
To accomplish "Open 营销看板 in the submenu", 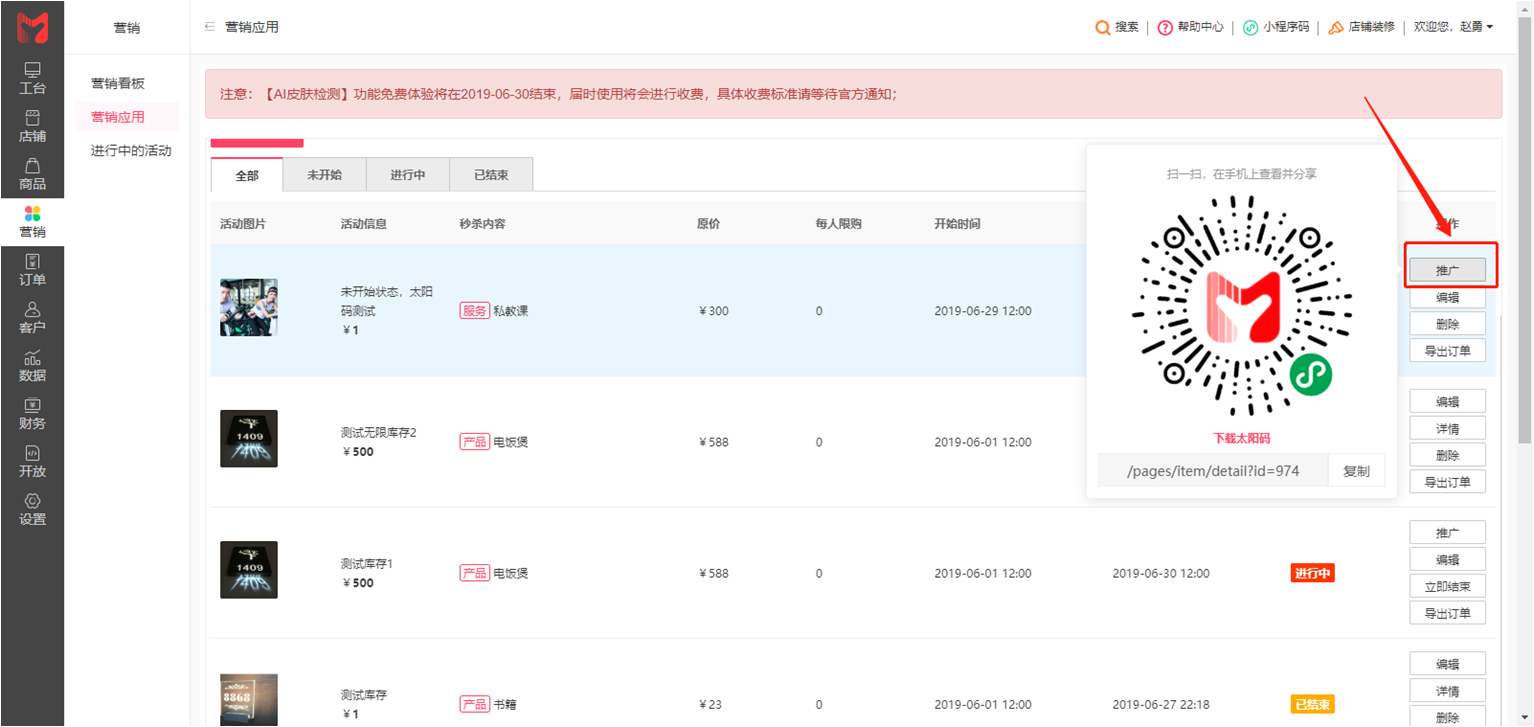I will click(118, 83).
